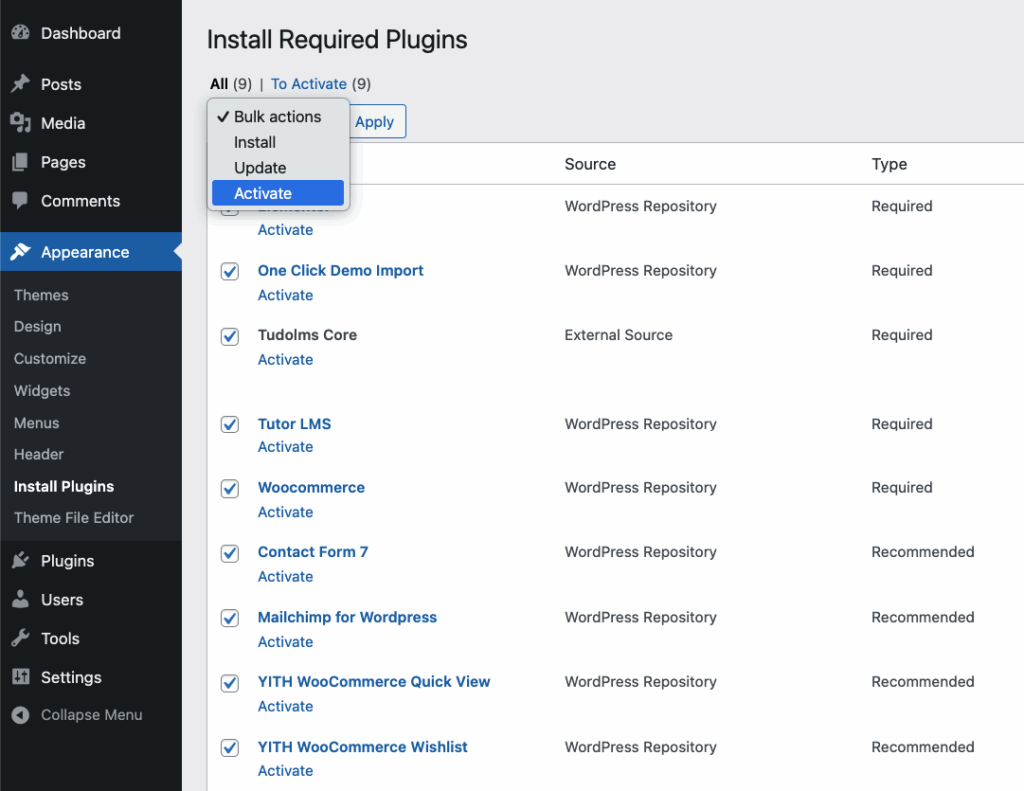Click the Comments speech bubble icon
Image resolution: width=1024 pixels, height=791 pixels.
[x=20, y=201]
